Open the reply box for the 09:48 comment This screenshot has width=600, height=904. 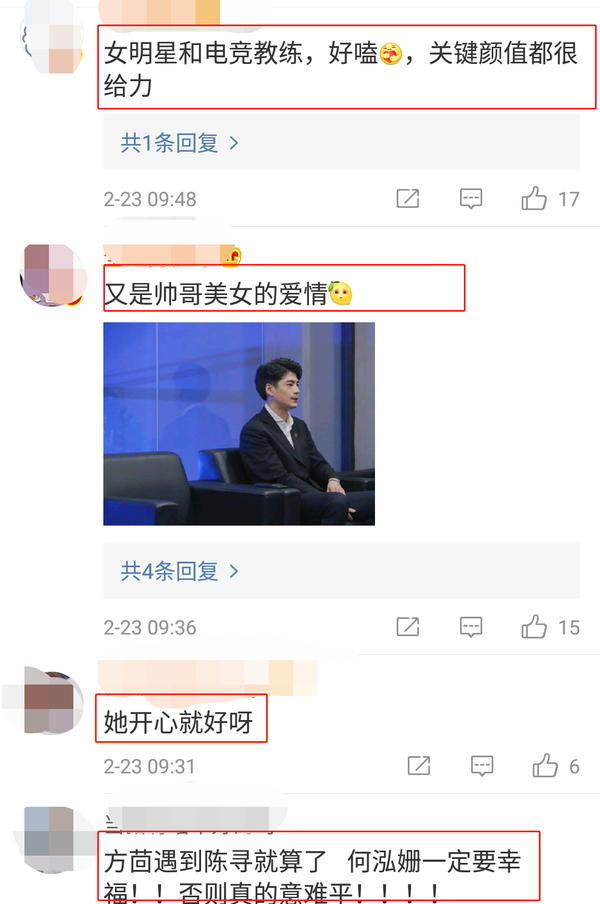(x=471, y=199)
